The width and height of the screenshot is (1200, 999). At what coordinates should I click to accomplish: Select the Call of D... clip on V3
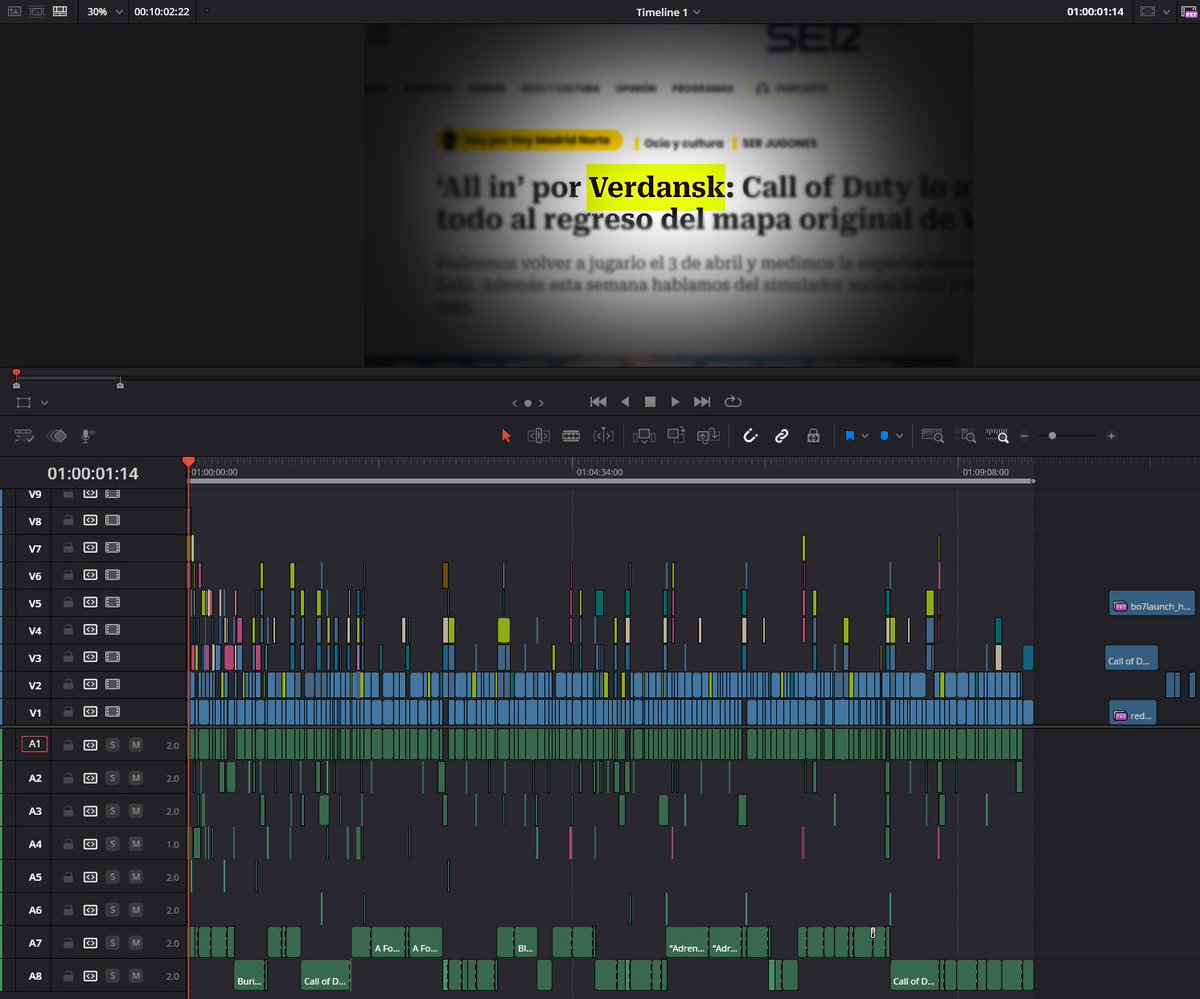pyautogui.click(x=1131, y=659)
